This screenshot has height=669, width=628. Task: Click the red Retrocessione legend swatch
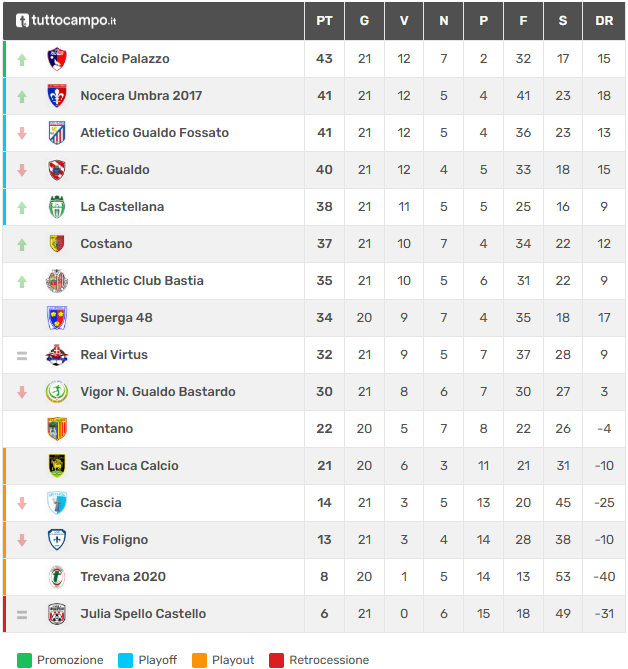point(276,660)
